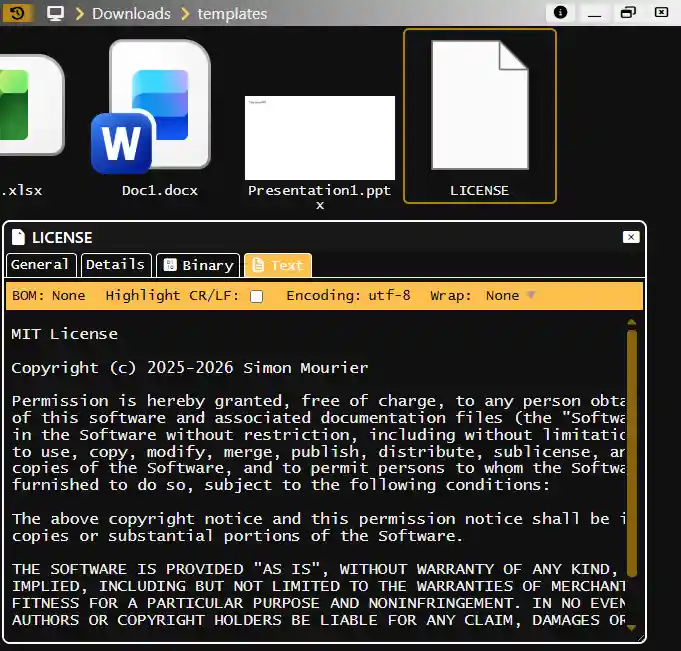The height and width of the screenshot is (651, 681).
Task: Select the Presentation1.pptx thumbnail
Action: 320,138
